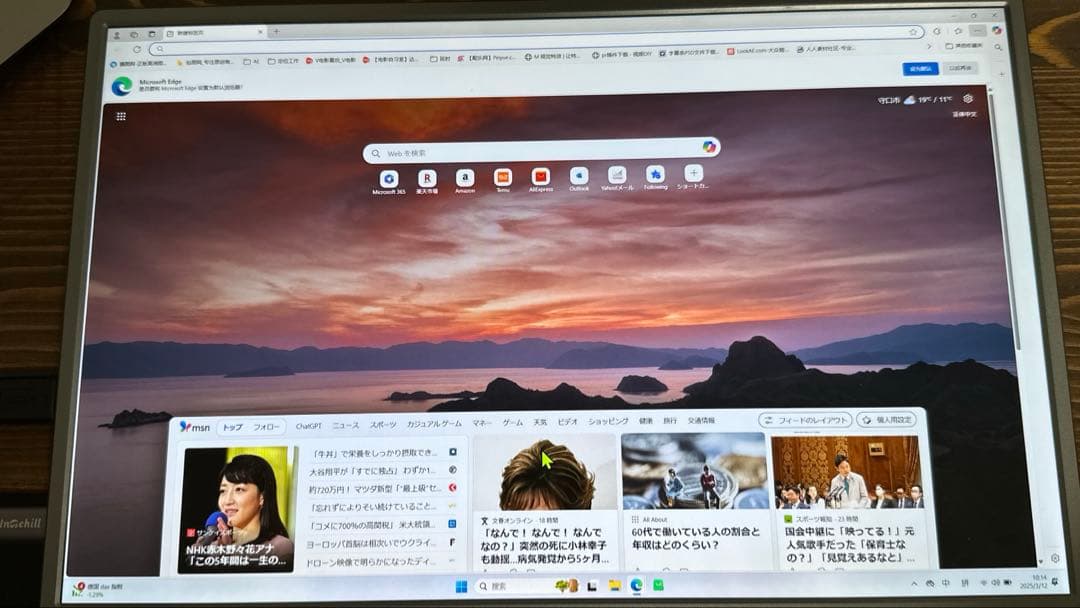Click the 個人用設定 button
Image resolution: width=1080 pixels, height=608 pixels.
click(x=888, y=420)
